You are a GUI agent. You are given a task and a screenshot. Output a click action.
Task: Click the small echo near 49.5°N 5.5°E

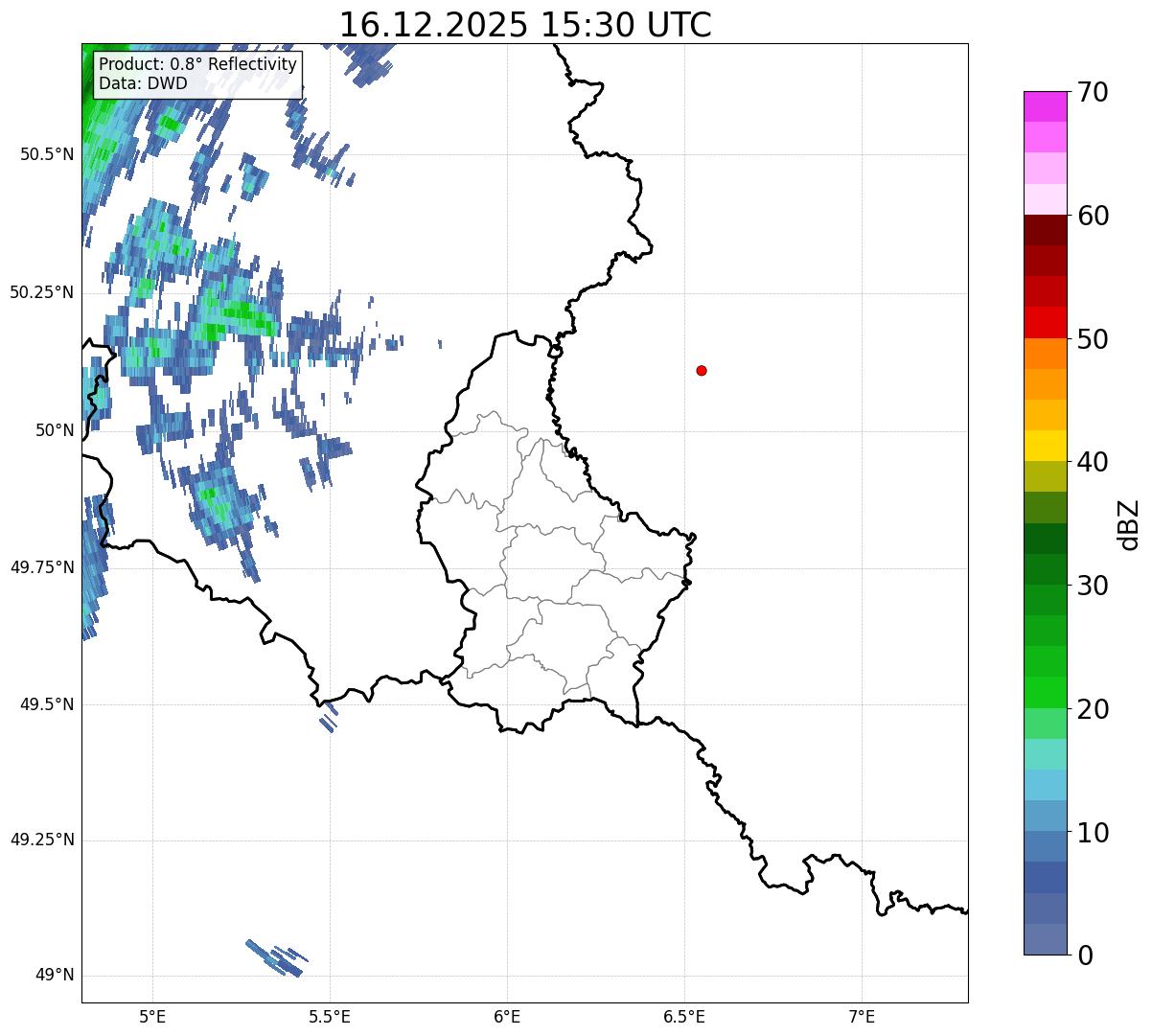(328, 716)
